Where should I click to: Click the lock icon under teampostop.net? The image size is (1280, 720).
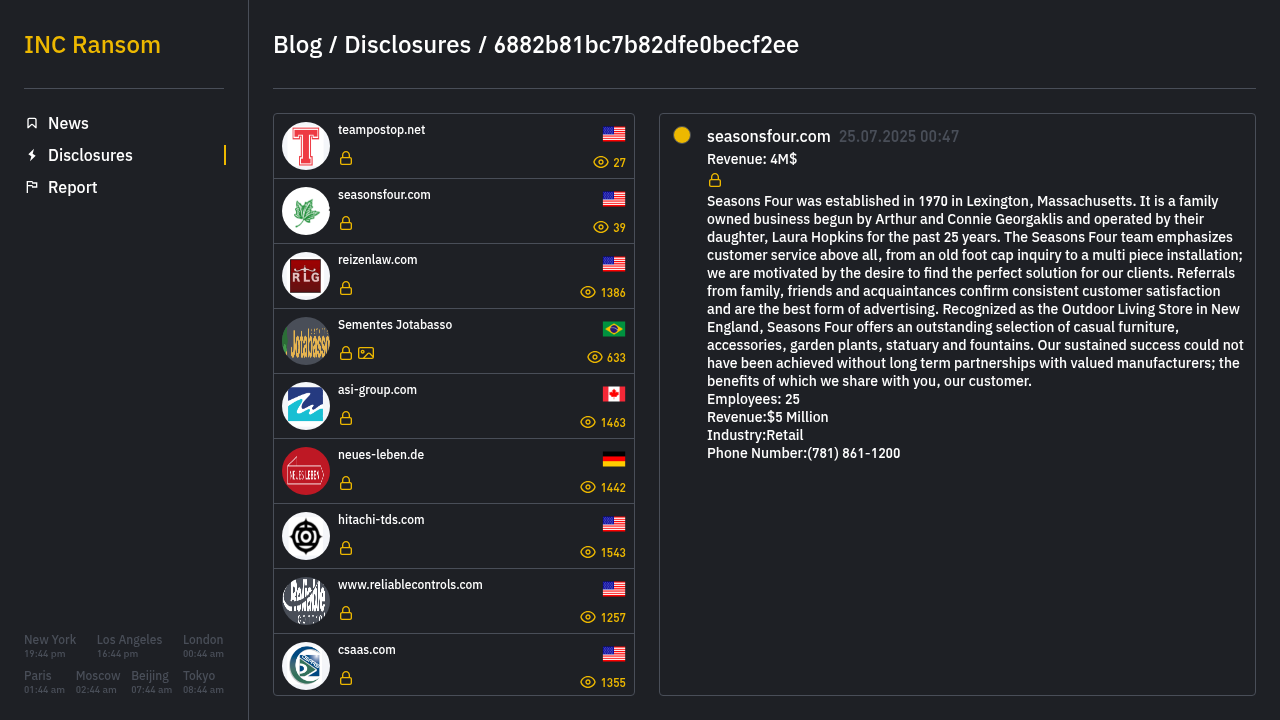[346, 158]
